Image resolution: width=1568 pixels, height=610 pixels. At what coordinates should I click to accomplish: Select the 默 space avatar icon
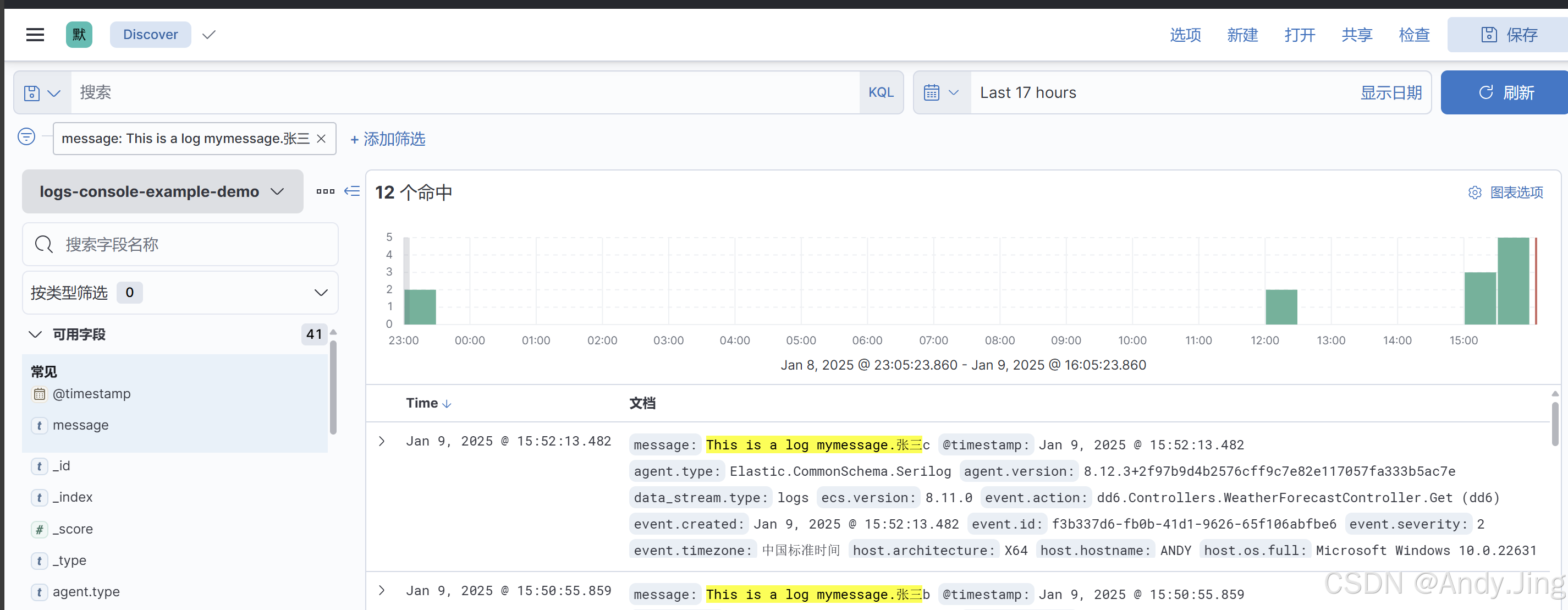point(78,35)
